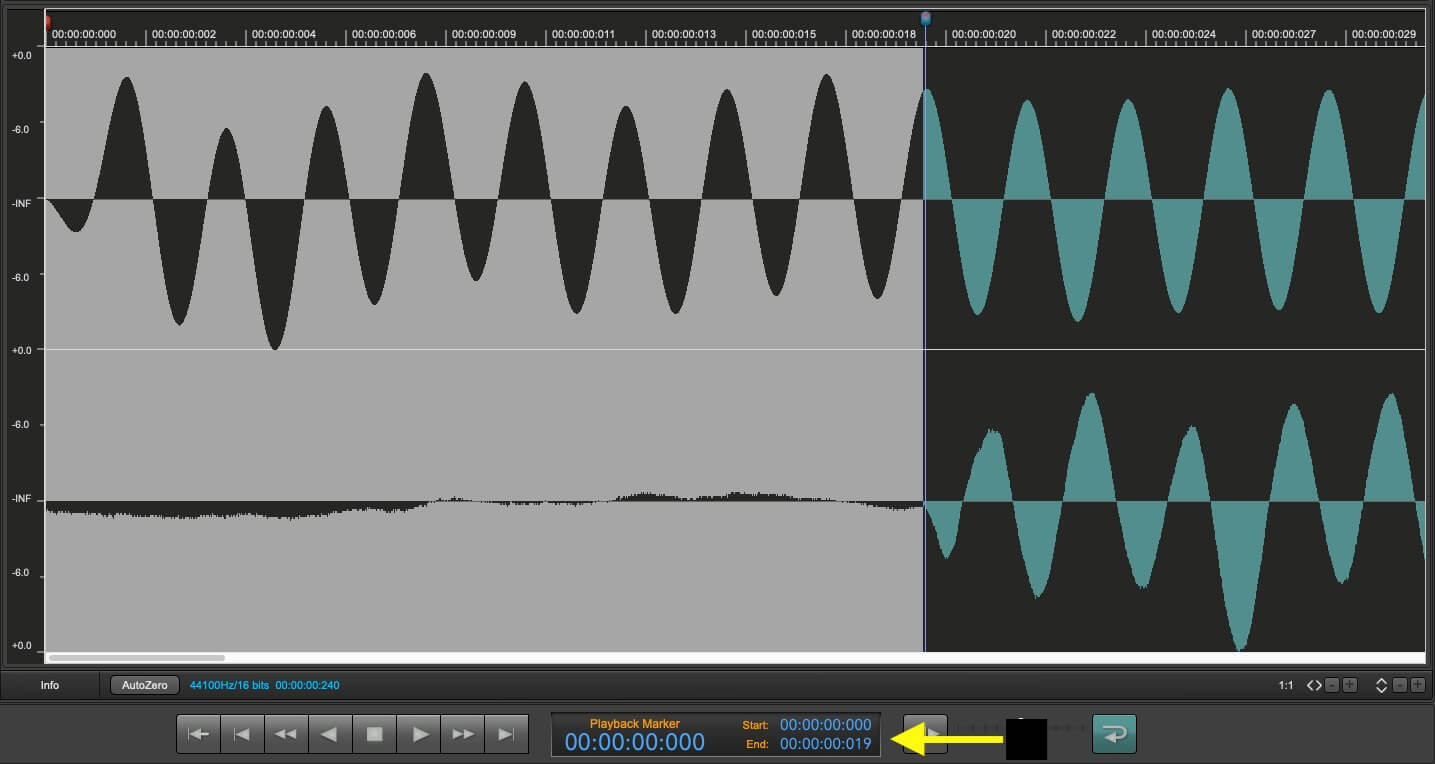This screenshot has width=1435, height=764.
Task: Toggle the loop playback button
Action: (x=1114, y=734)
